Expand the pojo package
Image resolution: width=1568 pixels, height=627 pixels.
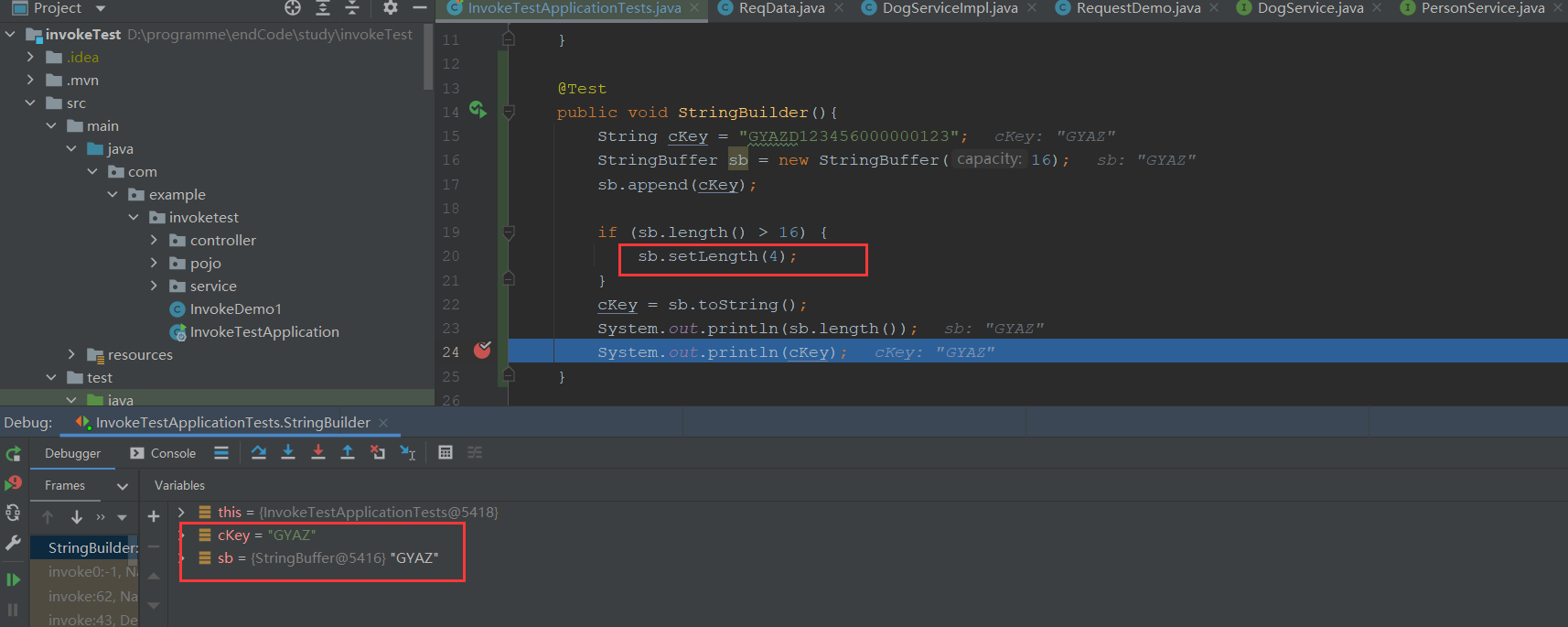(154, 263)
